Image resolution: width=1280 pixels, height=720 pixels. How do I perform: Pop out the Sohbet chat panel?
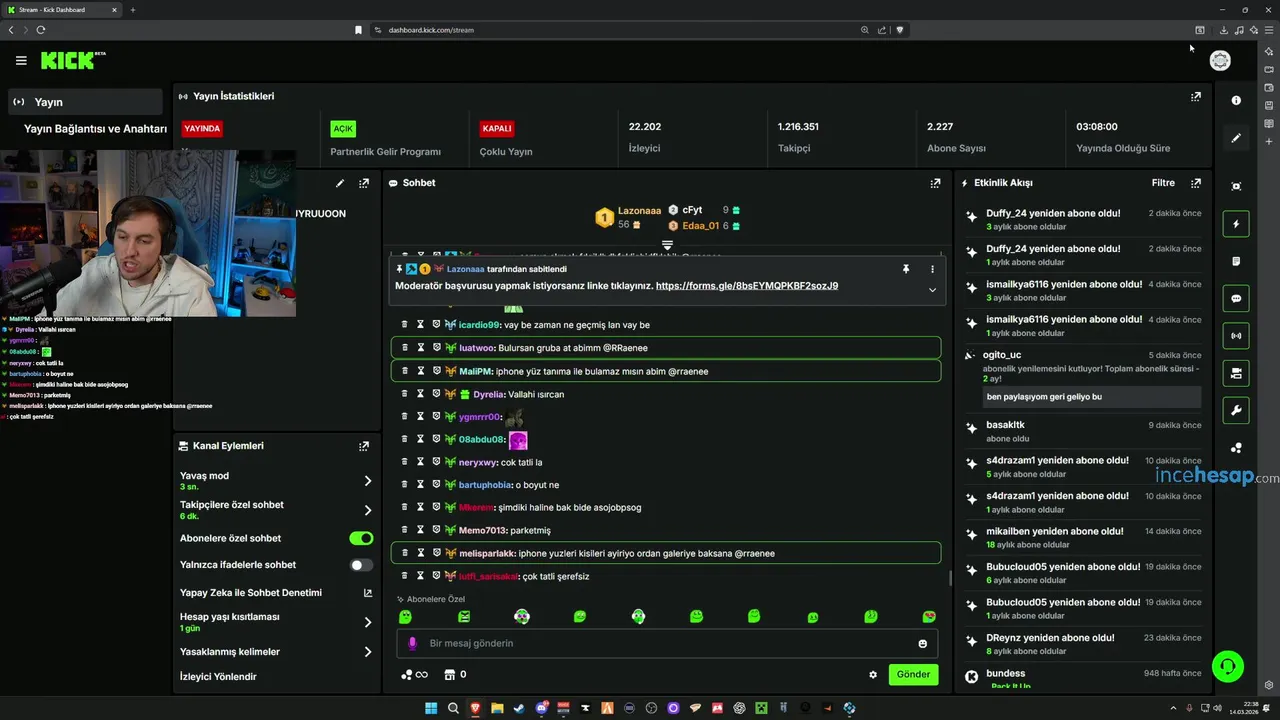pyautogui.click(x=935, y=183)
